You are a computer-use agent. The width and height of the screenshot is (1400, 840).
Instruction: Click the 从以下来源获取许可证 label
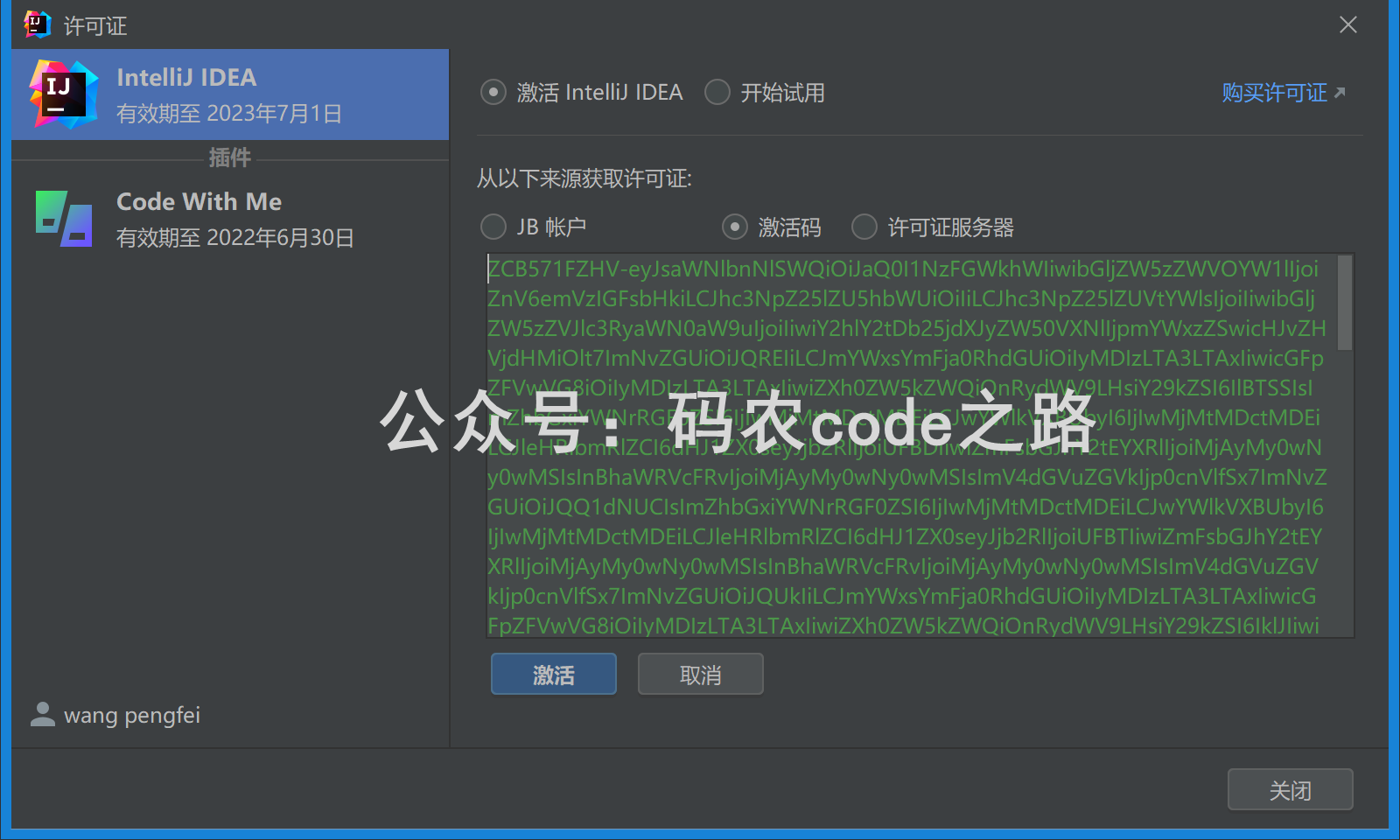tap(584, 178)
